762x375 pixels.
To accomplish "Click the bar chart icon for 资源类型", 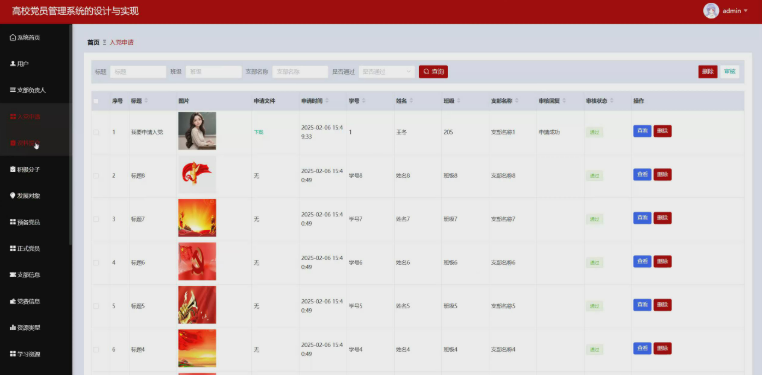I will click(13, 328).
